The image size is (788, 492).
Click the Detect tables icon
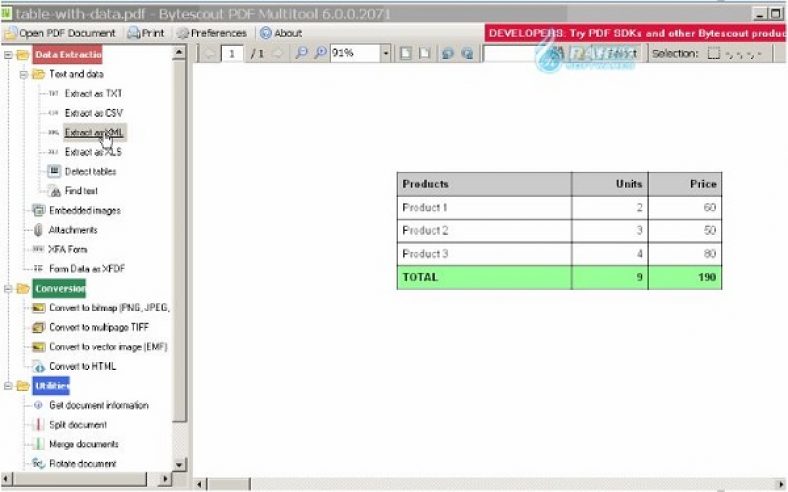tap(54, 171)
